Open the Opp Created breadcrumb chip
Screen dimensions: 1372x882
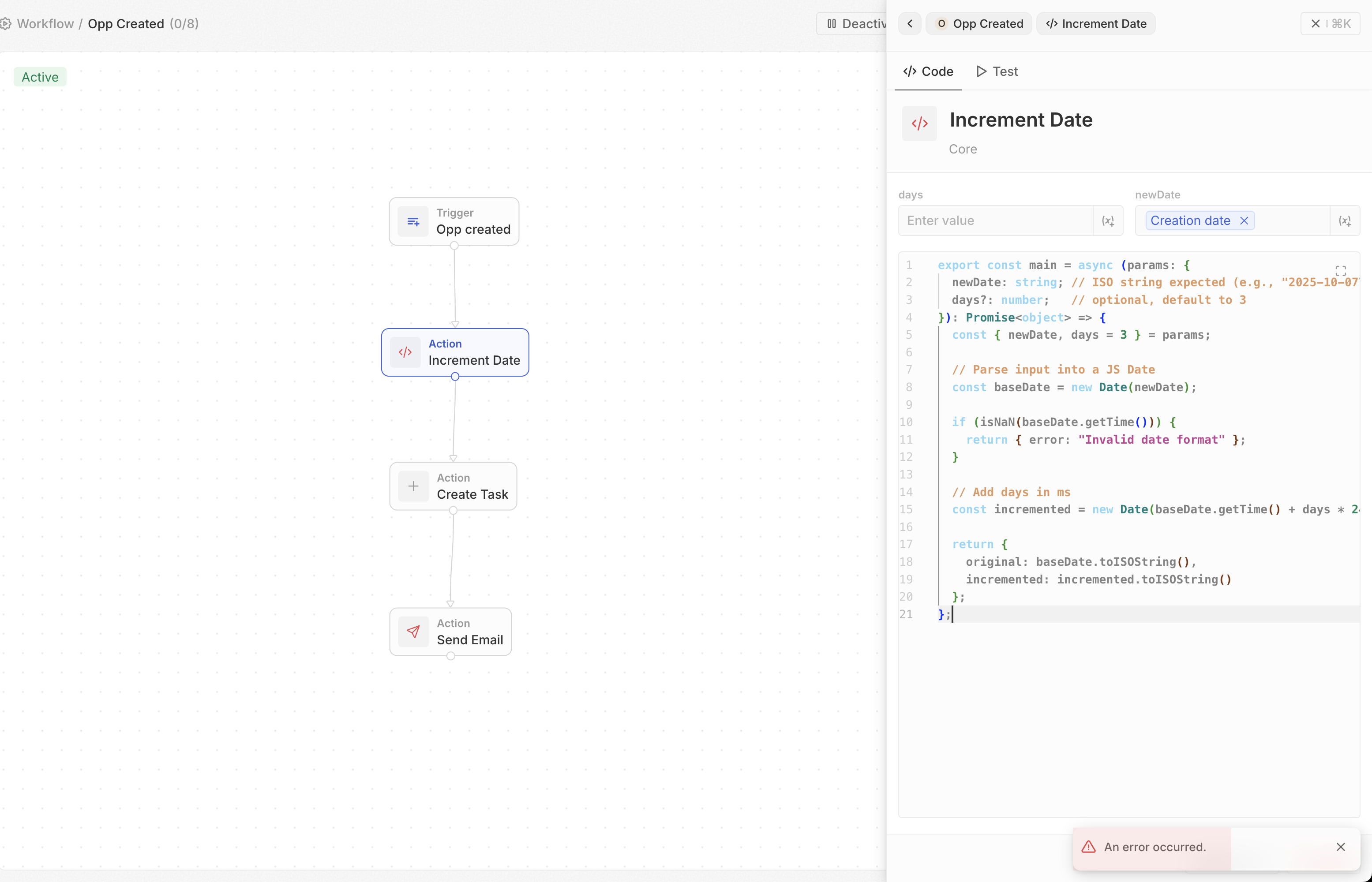pyautogui.click(x=979, y=24)
